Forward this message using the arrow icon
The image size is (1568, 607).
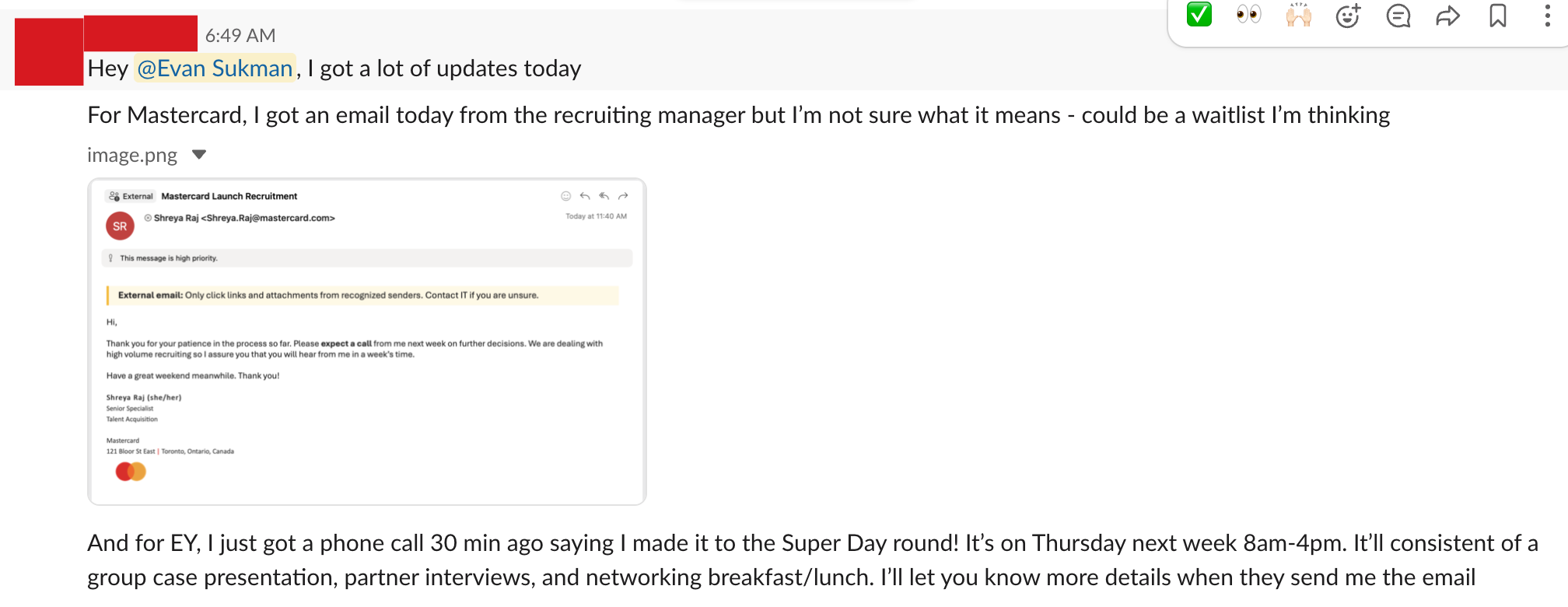1447,16
